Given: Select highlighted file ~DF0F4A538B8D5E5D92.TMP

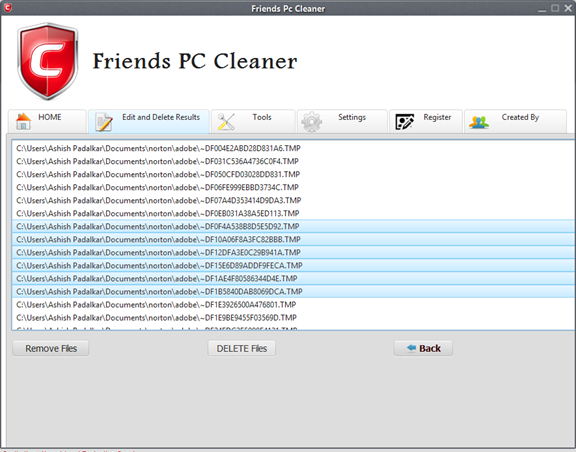Looking at the screenshot, I should [293, 226].
